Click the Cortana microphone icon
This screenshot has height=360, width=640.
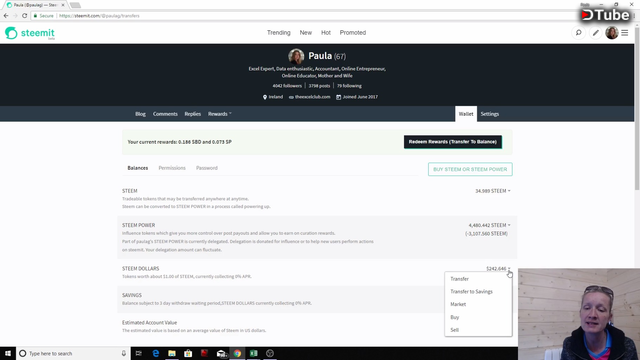click(x=124, y=353)
